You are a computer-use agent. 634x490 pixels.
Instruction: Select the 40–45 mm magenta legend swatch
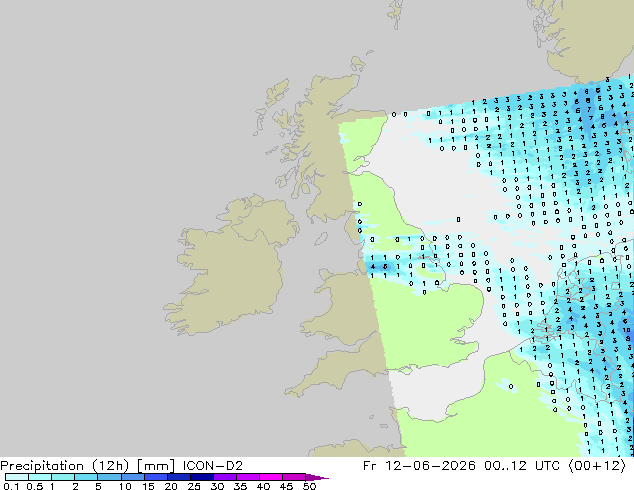click(x=271, y=477)
